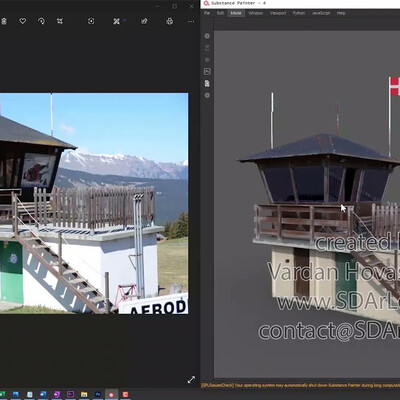Click the GPU issues check warning in status bar
Image resolution: width=400 pixels, height=400 pixels.
(x=300, y=385)
